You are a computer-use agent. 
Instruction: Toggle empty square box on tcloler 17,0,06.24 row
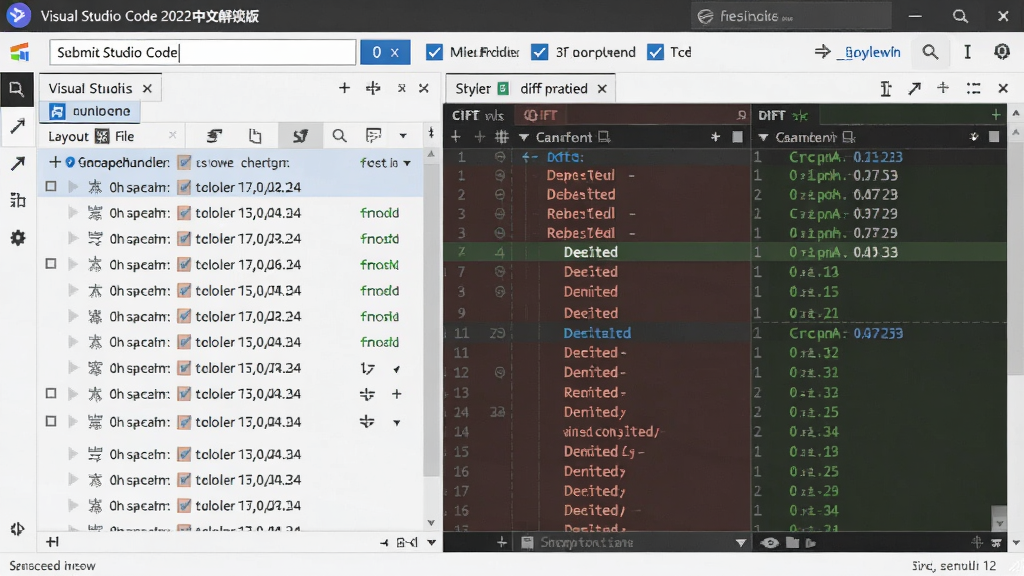(51, 264)
